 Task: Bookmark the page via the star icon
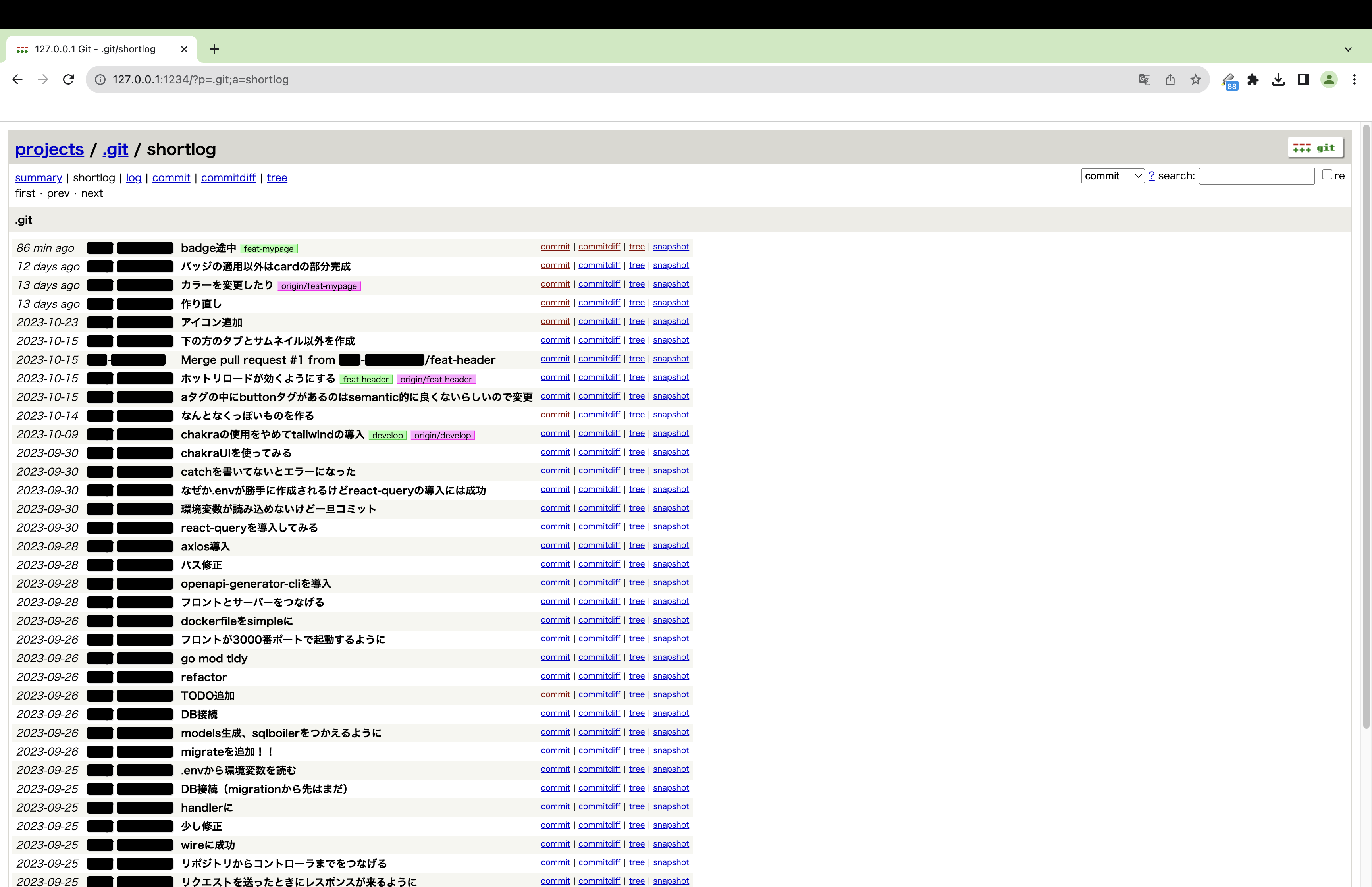click(1195, 79)
